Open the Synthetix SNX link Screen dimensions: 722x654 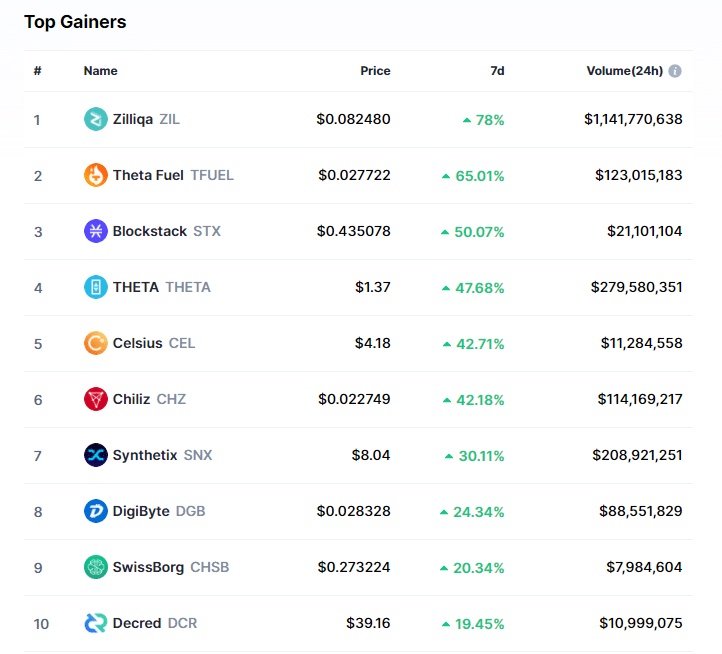(146, 455)
